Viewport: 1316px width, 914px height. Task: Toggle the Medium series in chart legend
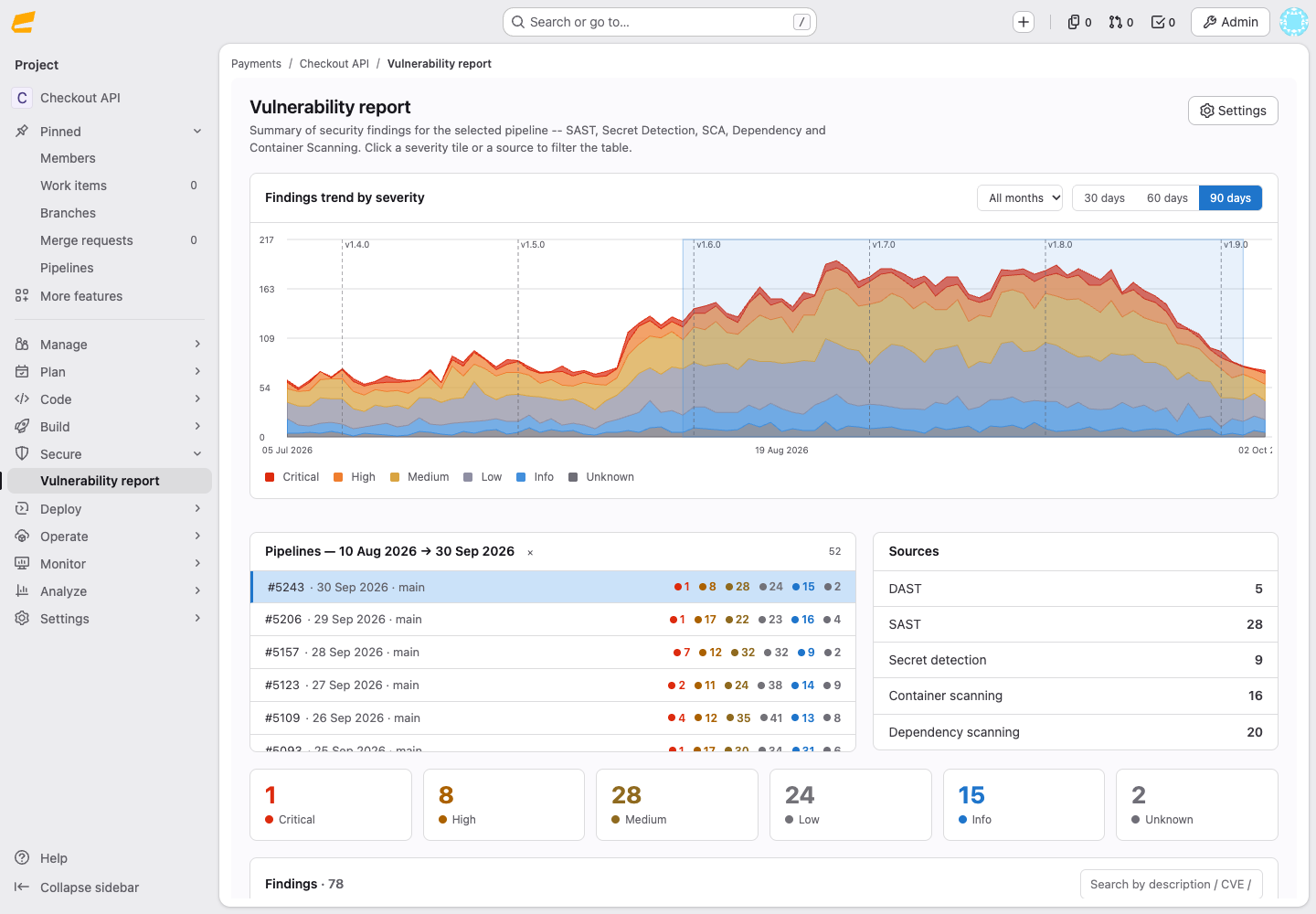coord(419,477)
